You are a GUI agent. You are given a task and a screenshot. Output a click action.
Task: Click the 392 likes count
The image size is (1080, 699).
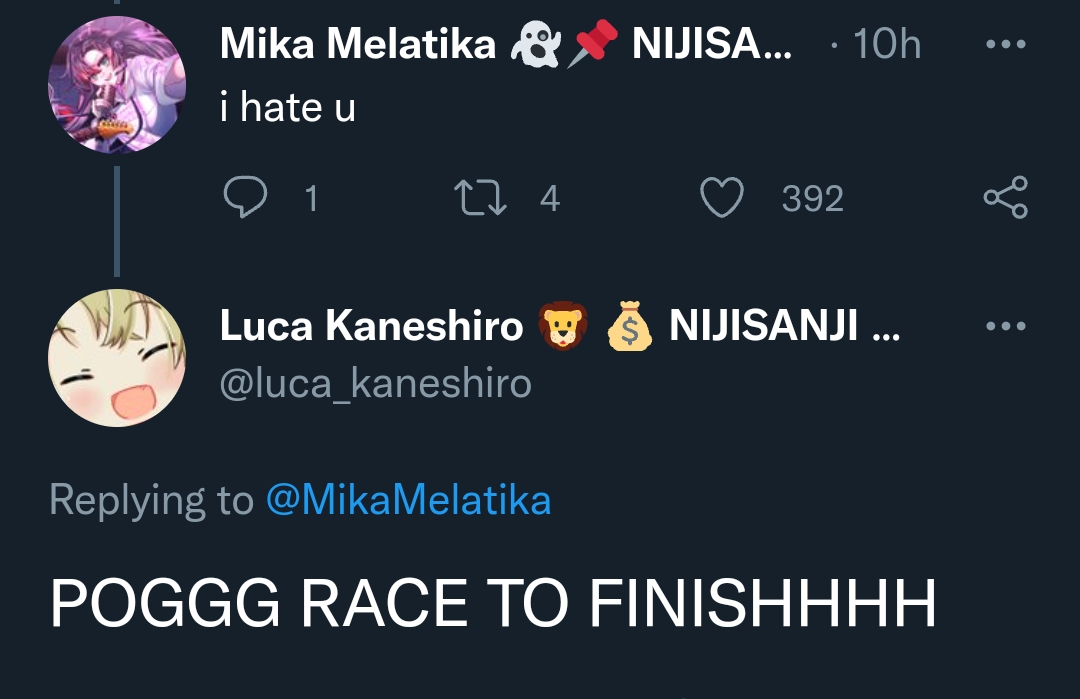pyautogui.click(x=812, y=199)
